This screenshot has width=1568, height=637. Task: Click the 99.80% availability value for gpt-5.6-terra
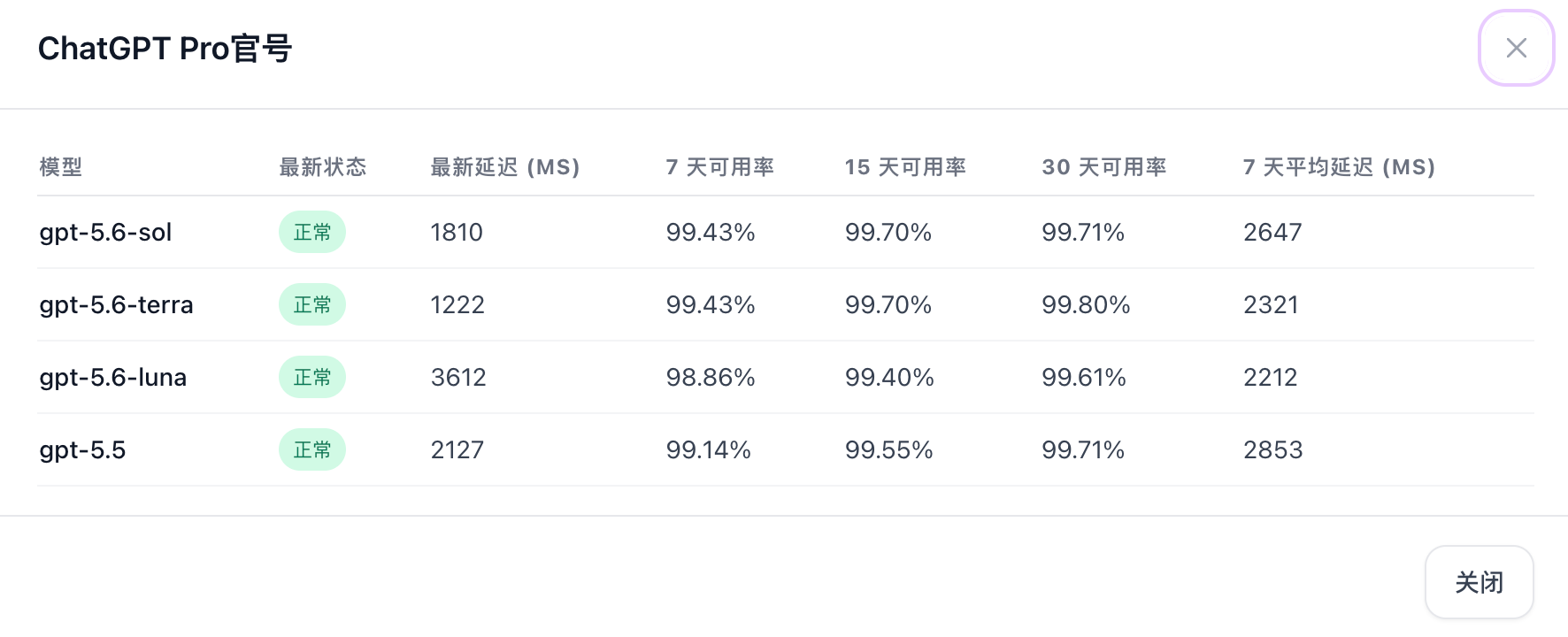coord(1086,305)
